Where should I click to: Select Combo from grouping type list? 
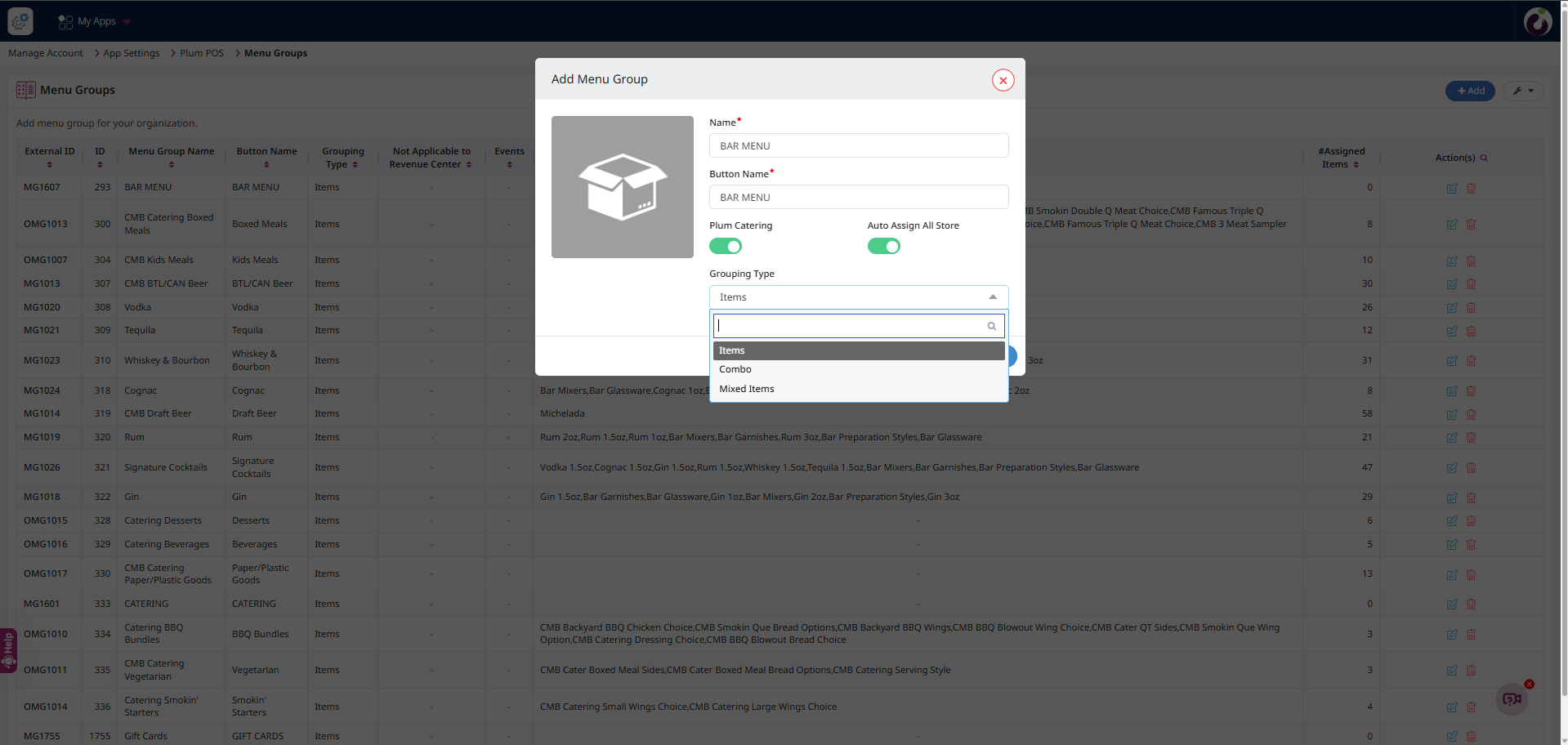pyautogui.click(x=735, y=369)
